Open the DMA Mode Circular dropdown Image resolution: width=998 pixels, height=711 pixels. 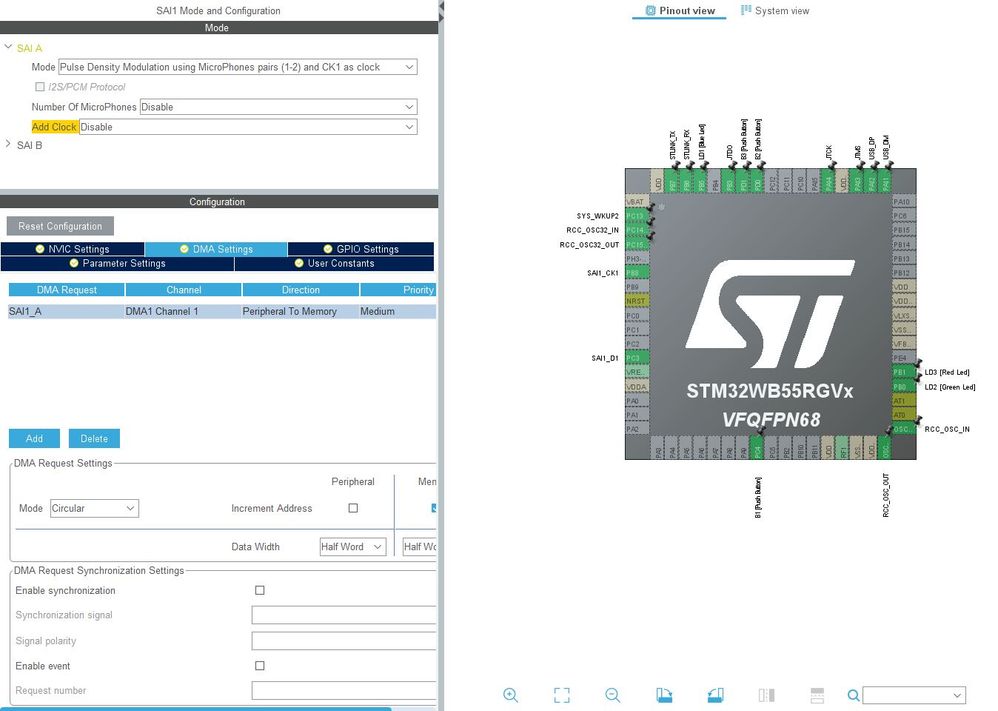click(94, 508)
